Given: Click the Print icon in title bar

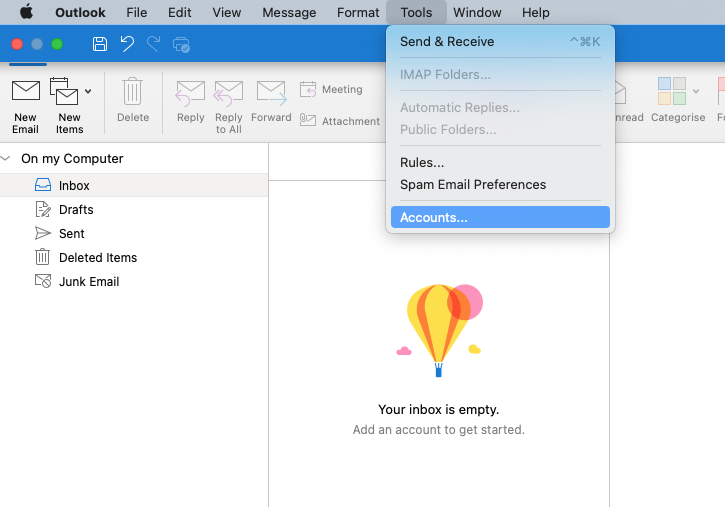Looking at the screenshot, I should 181,45.
